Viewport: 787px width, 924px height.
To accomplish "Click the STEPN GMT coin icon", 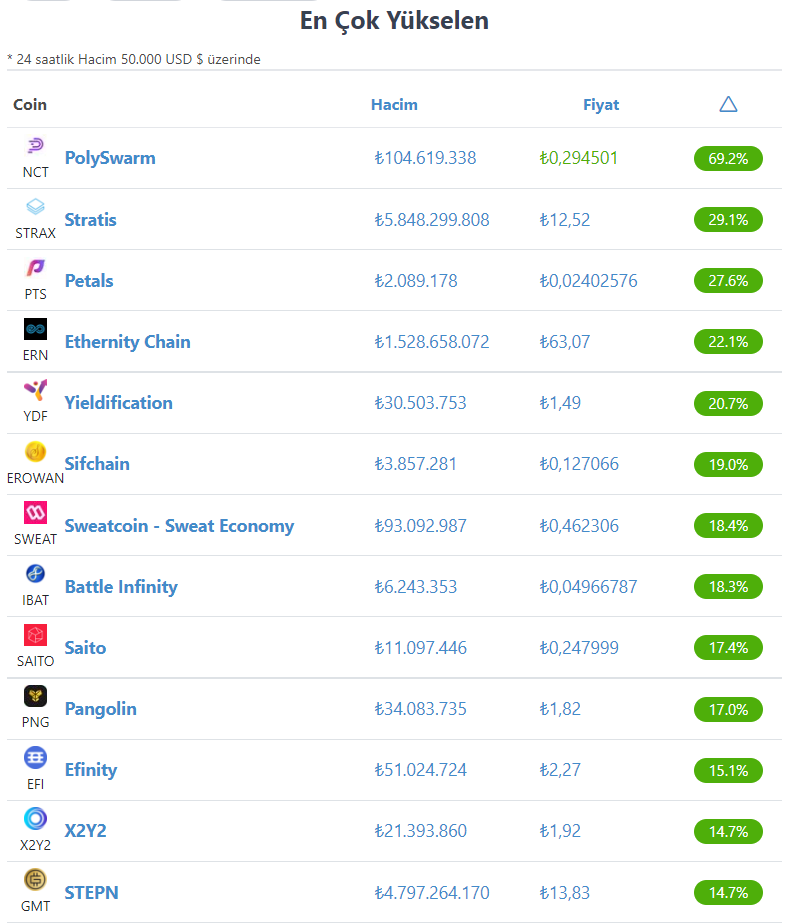I will pyautogui.click(x=36, y=880).
